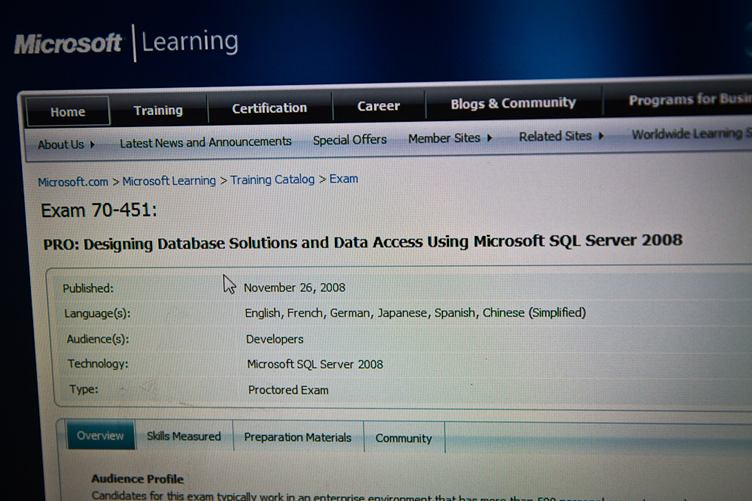Screen dimensions: 752x501
Task: Open Latest News and Announcements link
Action: (206, 142)
